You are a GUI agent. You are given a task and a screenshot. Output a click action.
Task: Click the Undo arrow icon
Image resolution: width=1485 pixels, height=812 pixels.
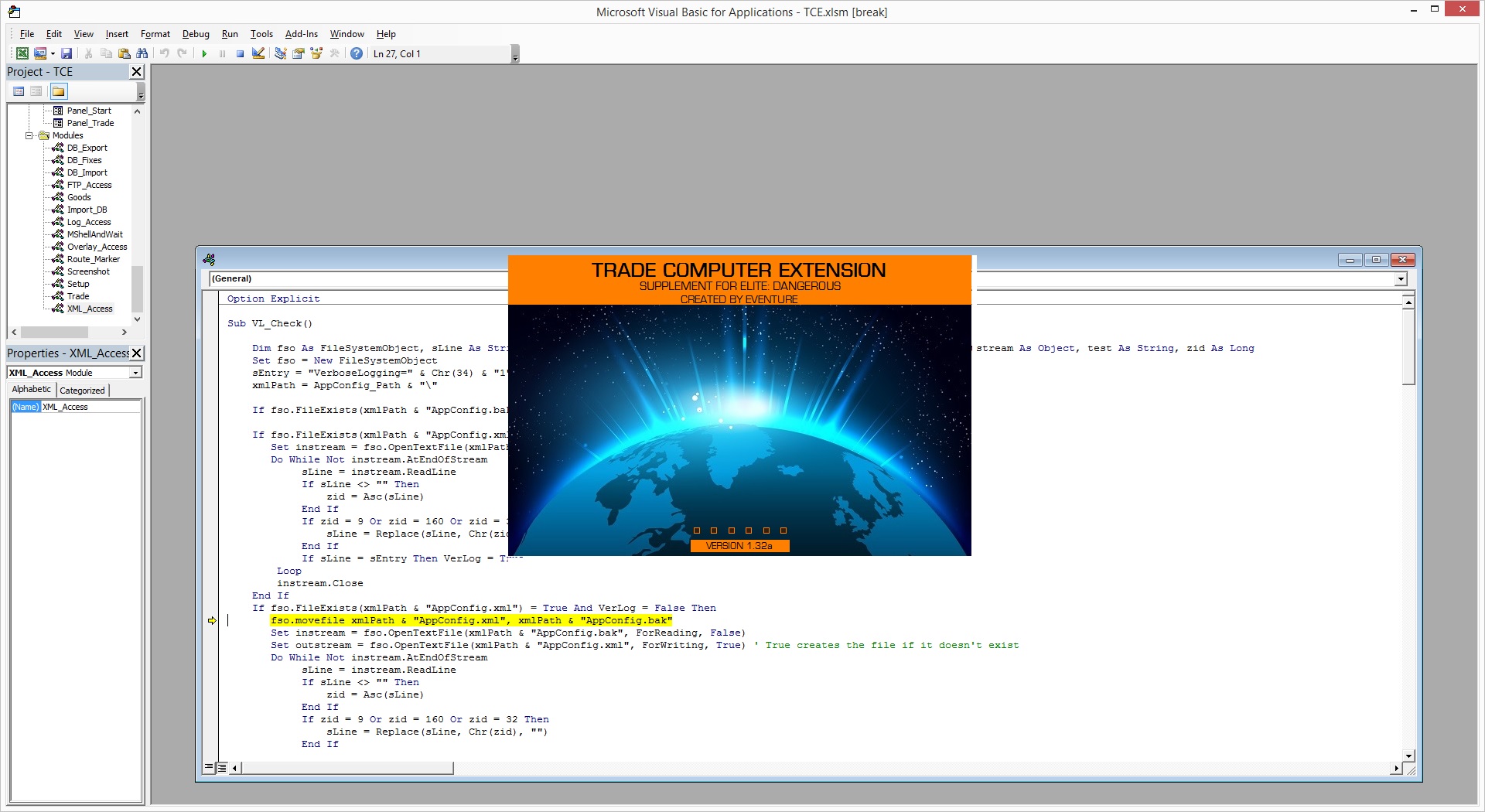pos(165,53)
